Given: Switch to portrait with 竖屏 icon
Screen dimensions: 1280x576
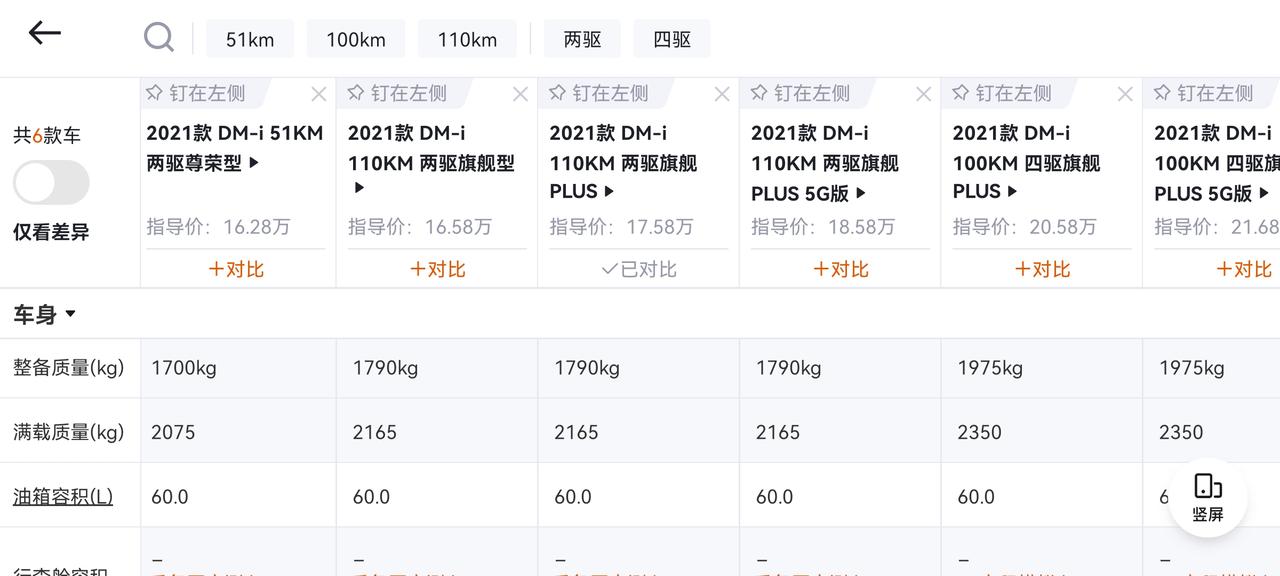Looking at the screenshot, I should [1208, 498].
